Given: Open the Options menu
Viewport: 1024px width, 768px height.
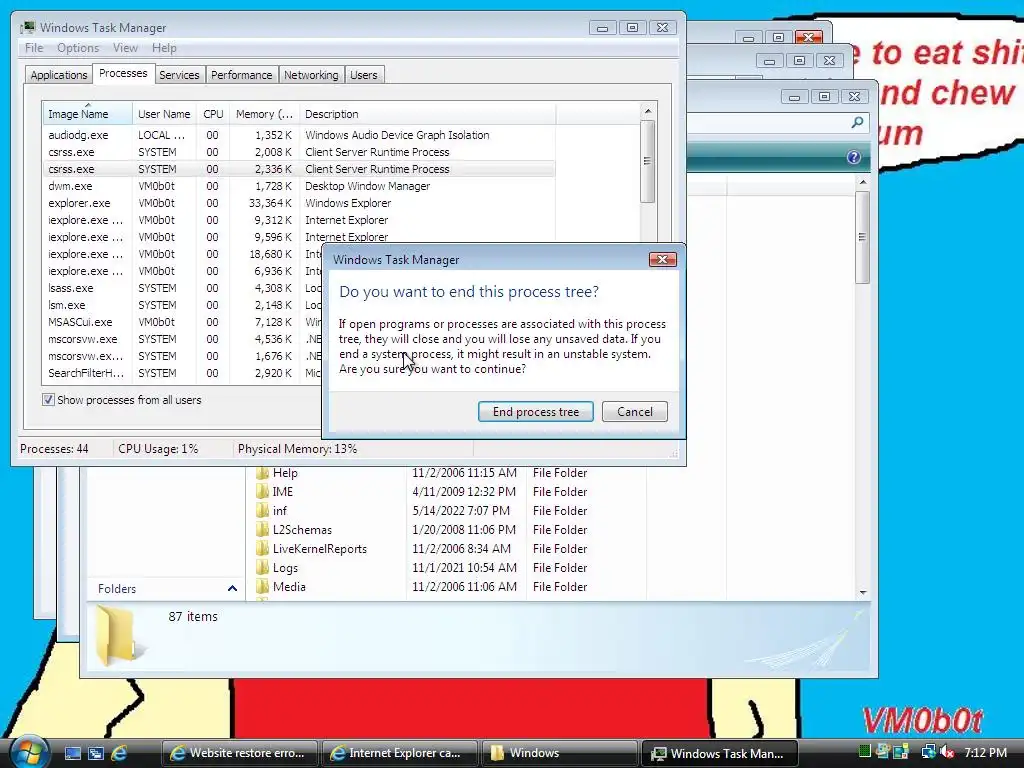Looking at the screenshot, I should tap(78, 48).
